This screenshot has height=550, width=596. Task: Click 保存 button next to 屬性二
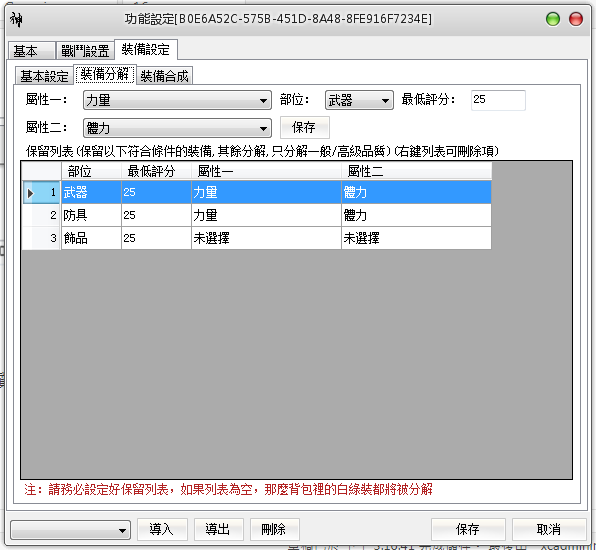pos(304,127)
